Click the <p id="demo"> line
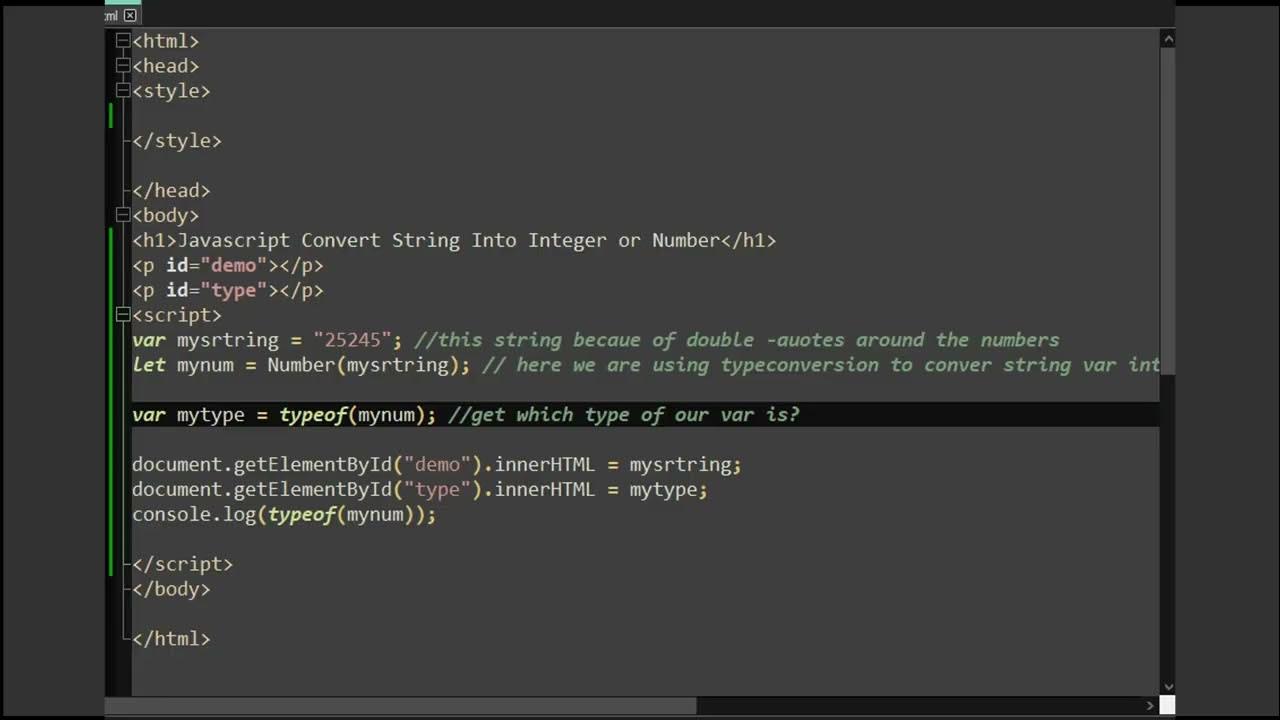The height and width of the screenshot is (720, 1280). pyautogui.click(x=228, y=265)
